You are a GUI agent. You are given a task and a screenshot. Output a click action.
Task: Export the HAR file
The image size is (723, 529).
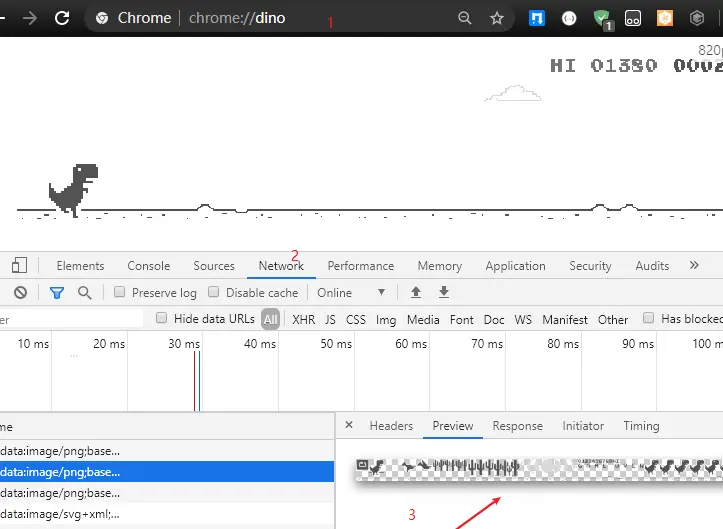pyautogui.click(x=444, y=292)
